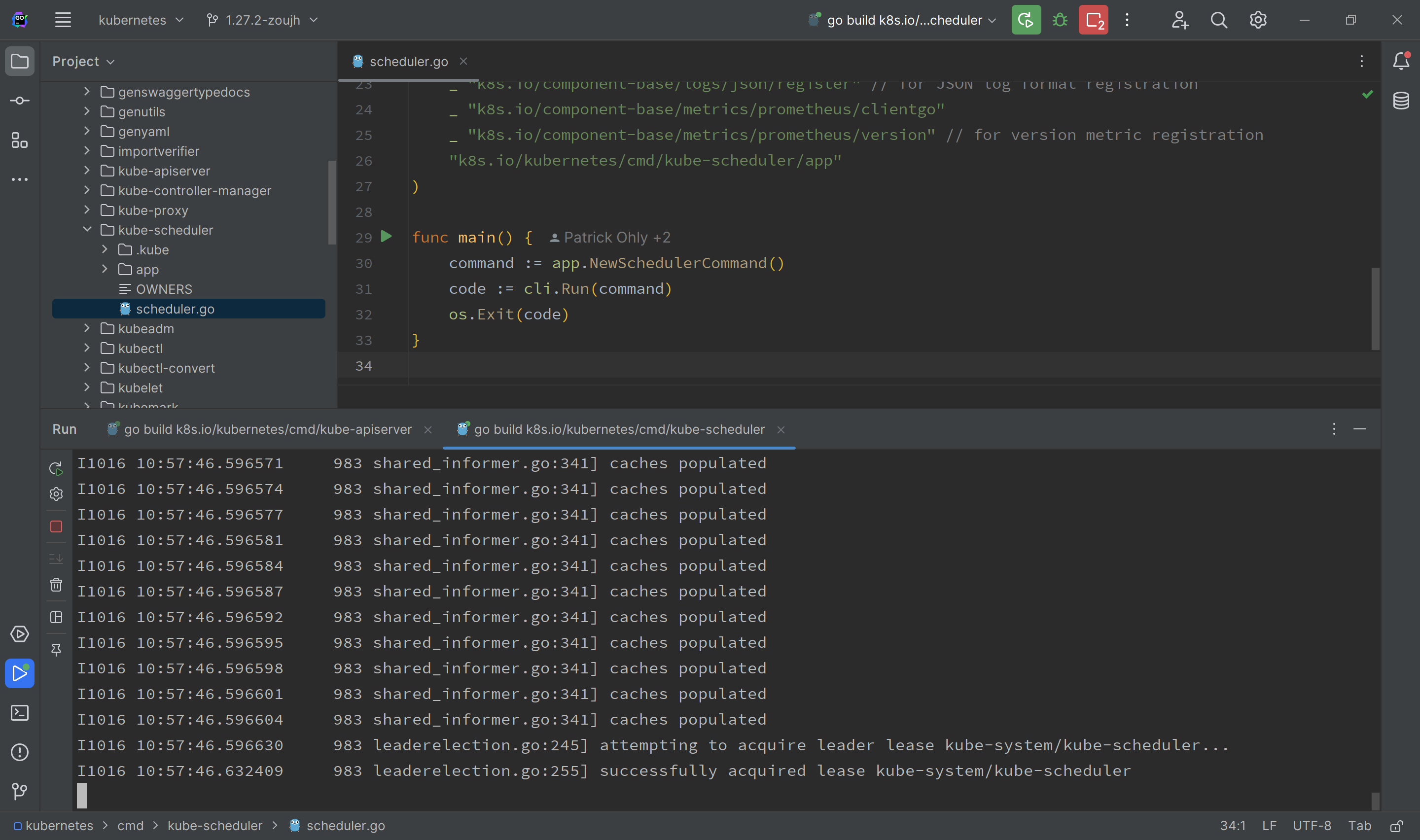1420x840 pixels.
Task: Open the Database tool window
Action: click(1401, 100)
